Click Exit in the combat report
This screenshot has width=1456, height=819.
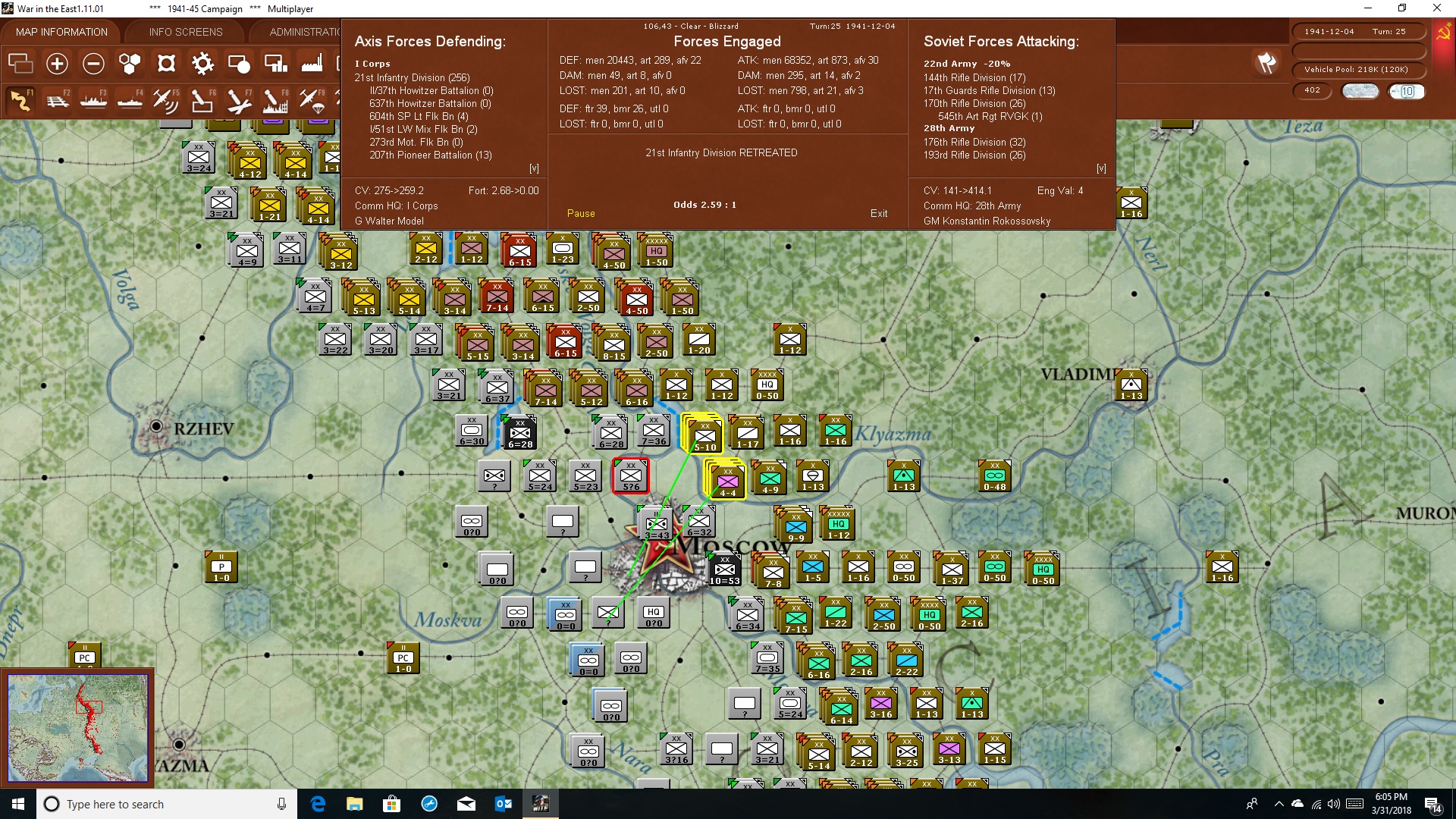pyautogui.click(x=879, y=214)
